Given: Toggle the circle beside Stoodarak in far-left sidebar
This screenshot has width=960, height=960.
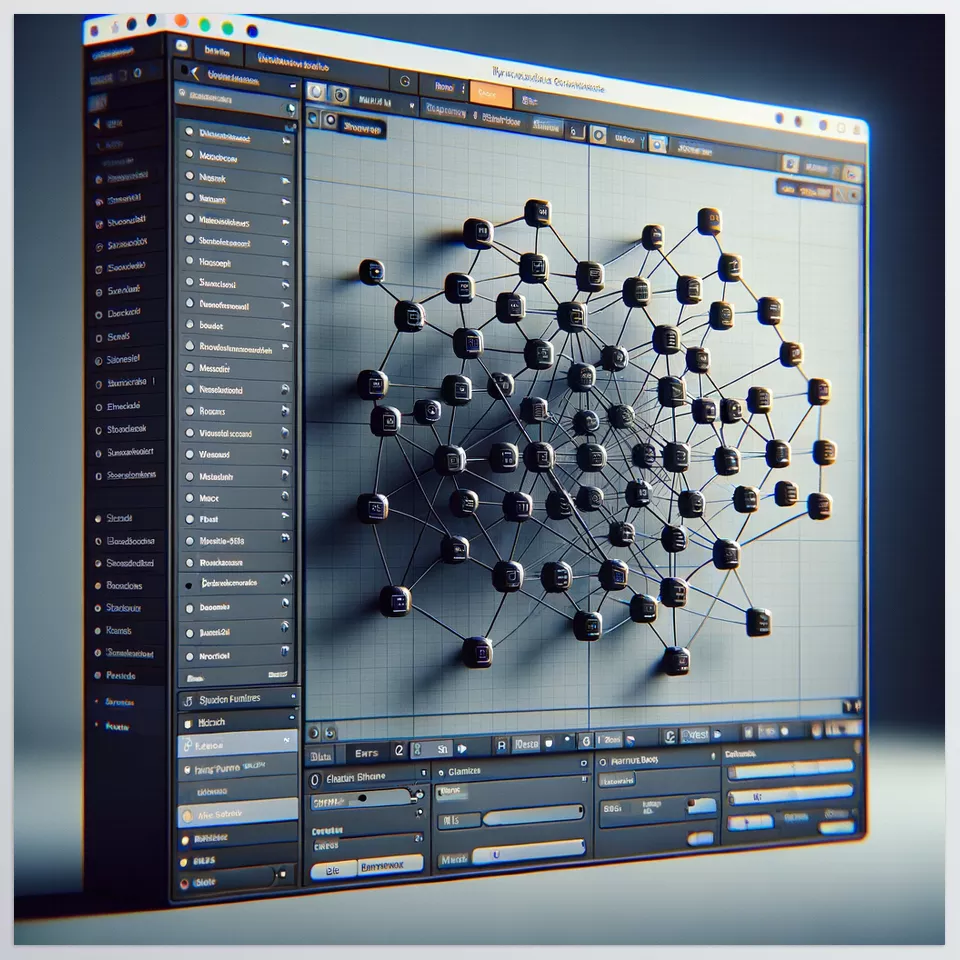Looking at the screenshot, I should click(99, 430).
